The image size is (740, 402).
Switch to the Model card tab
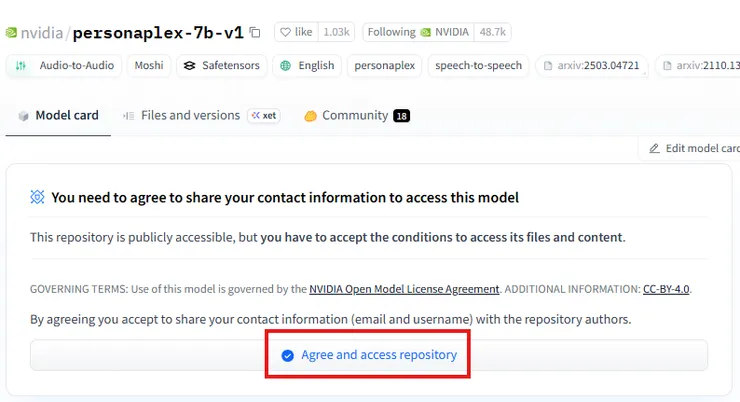[x=58, y=115]
